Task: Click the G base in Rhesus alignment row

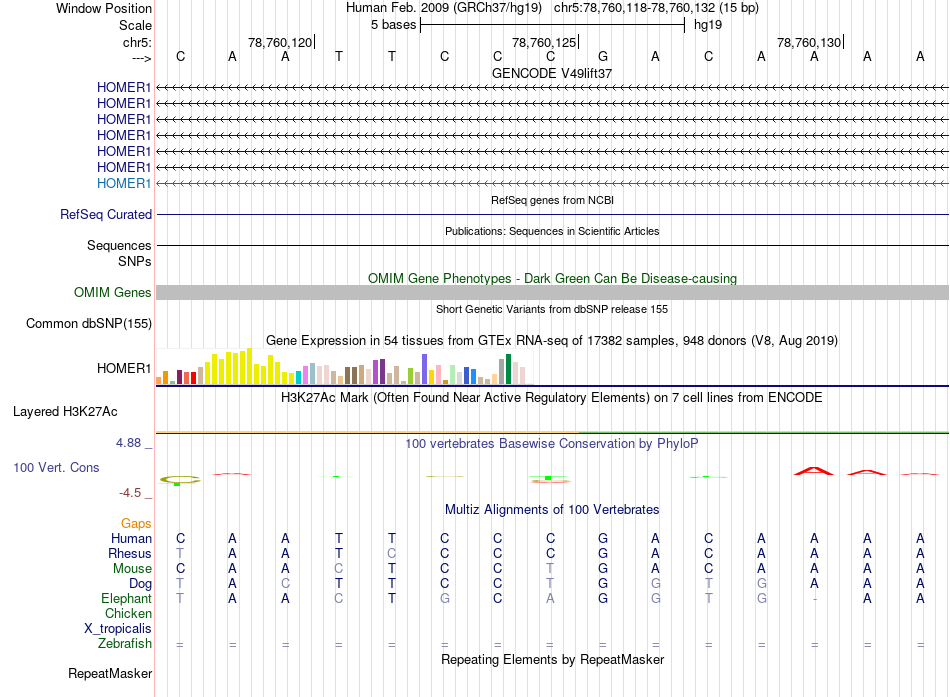Action: pos(603,553)
